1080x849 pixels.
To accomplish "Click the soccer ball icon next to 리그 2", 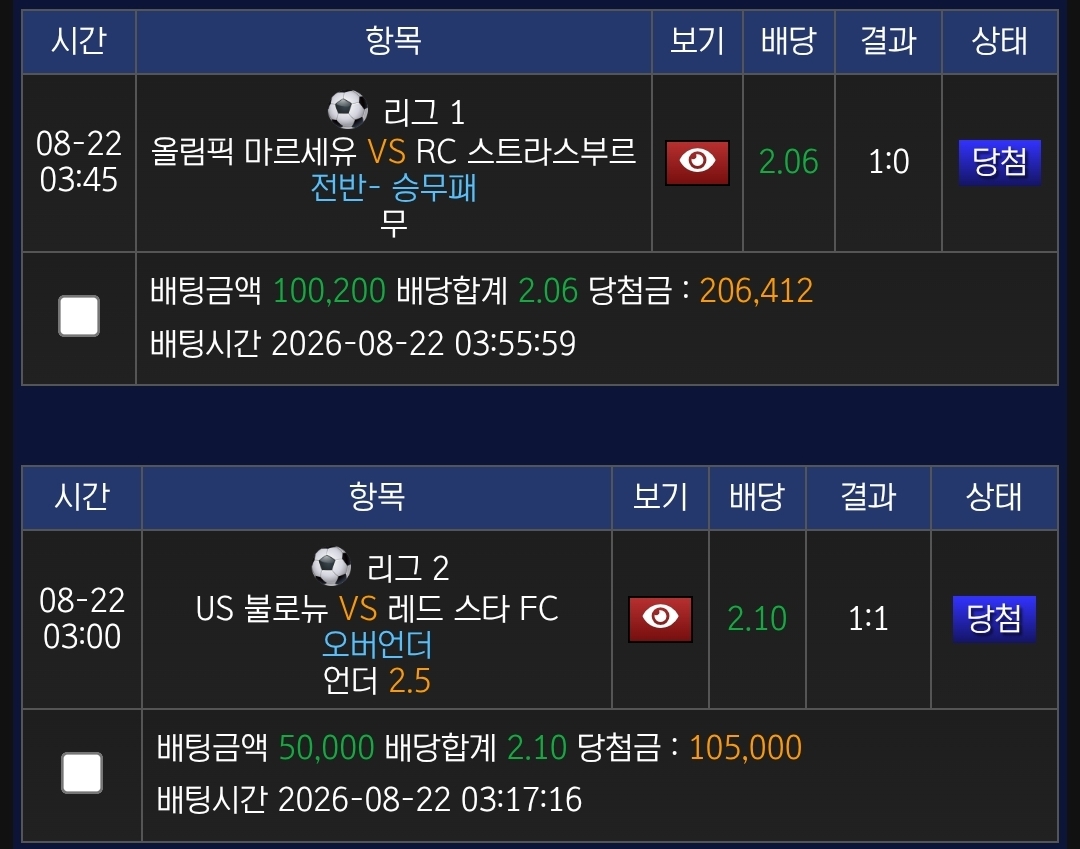I will coord(331,566).
